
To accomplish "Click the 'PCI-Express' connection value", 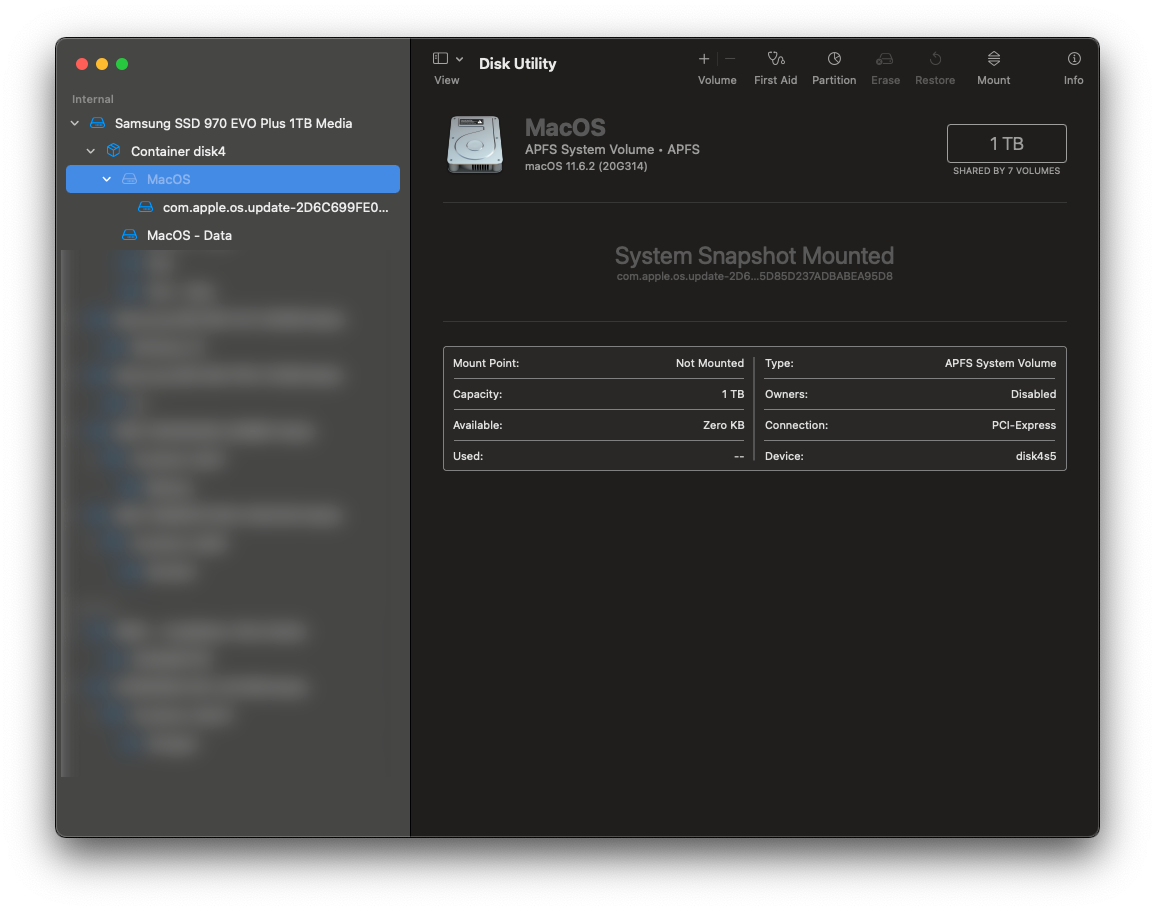I will (x=1023, y=425).
